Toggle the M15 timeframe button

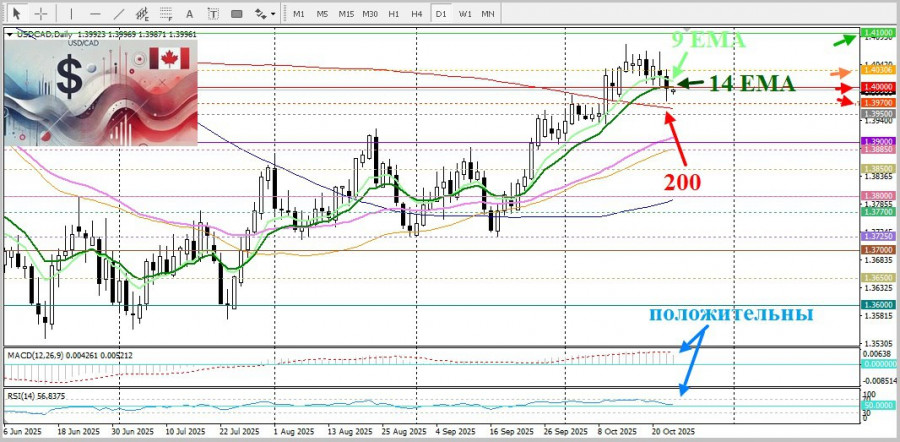[346, 13]
